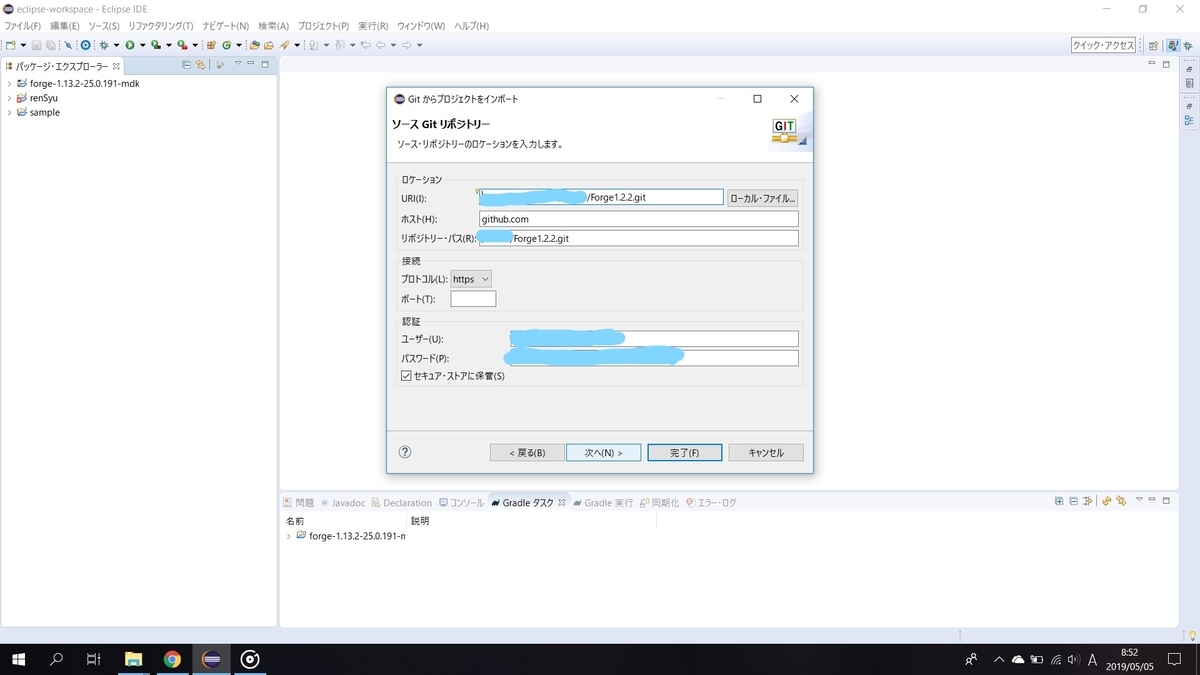Open the Java perspective icon at top right

pos(1173,45)
